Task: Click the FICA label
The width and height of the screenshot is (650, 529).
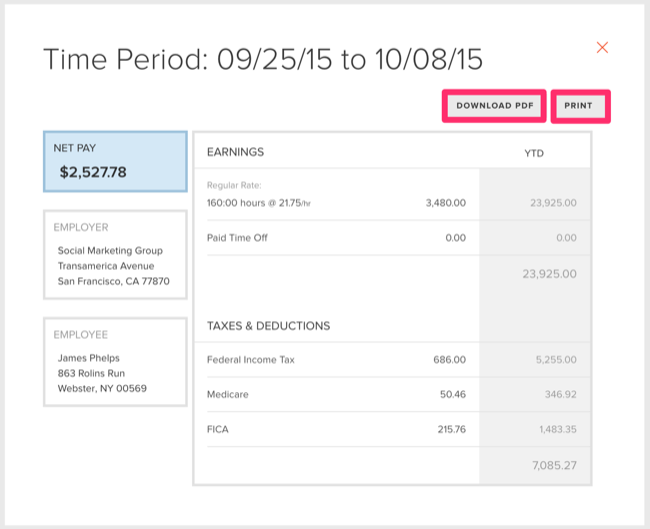Action: click(218, 429)
